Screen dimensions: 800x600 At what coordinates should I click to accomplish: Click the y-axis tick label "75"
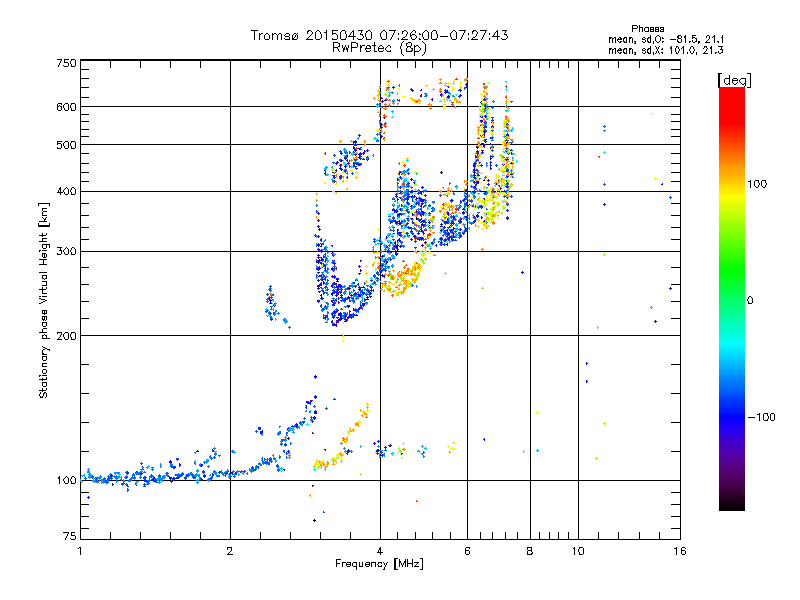click(x=70, y=536)
